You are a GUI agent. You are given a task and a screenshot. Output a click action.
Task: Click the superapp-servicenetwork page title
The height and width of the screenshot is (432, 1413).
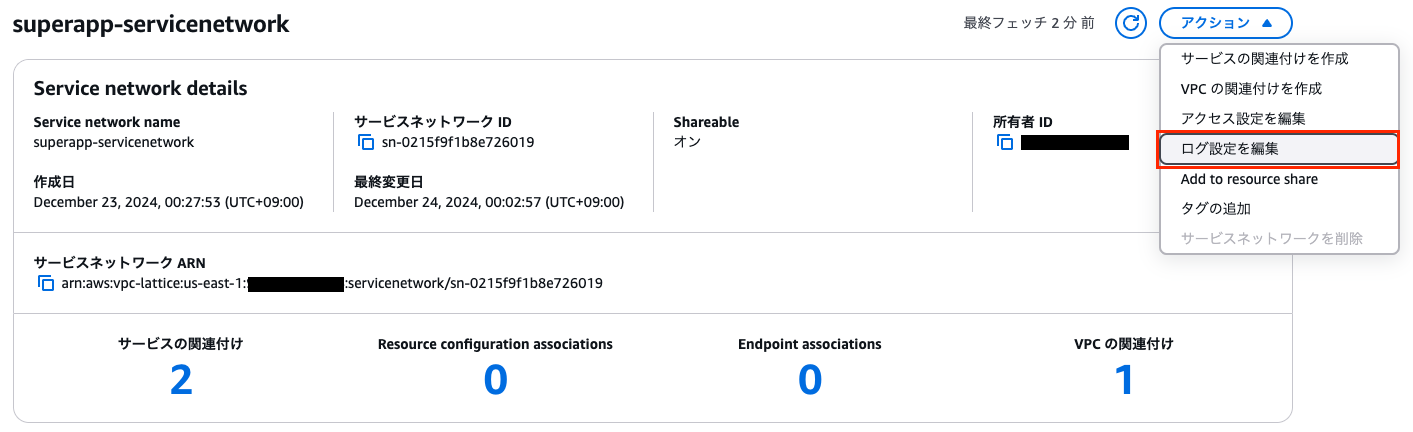[151, 24]
